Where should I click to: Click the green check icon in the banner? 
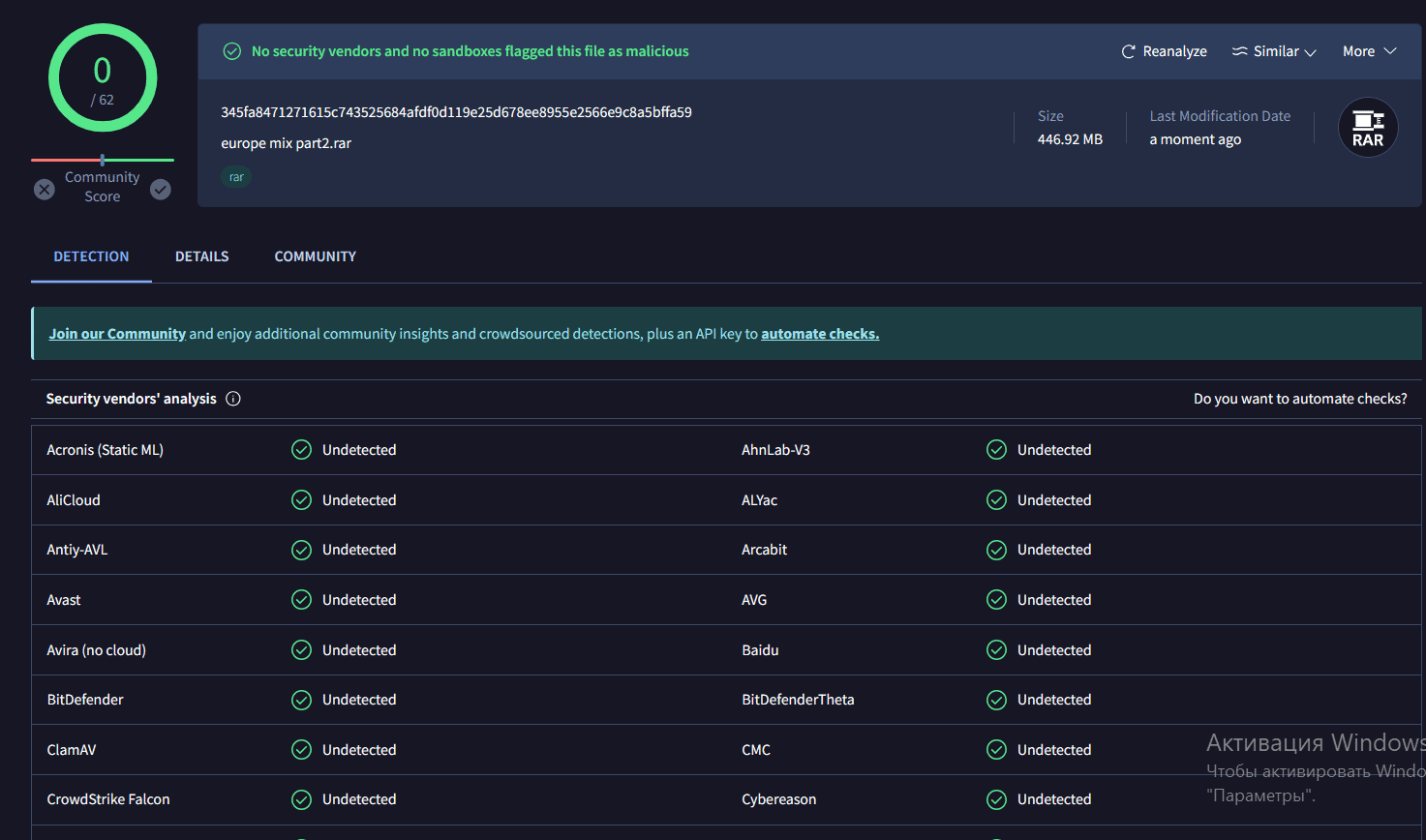click(x=232, y=51)
